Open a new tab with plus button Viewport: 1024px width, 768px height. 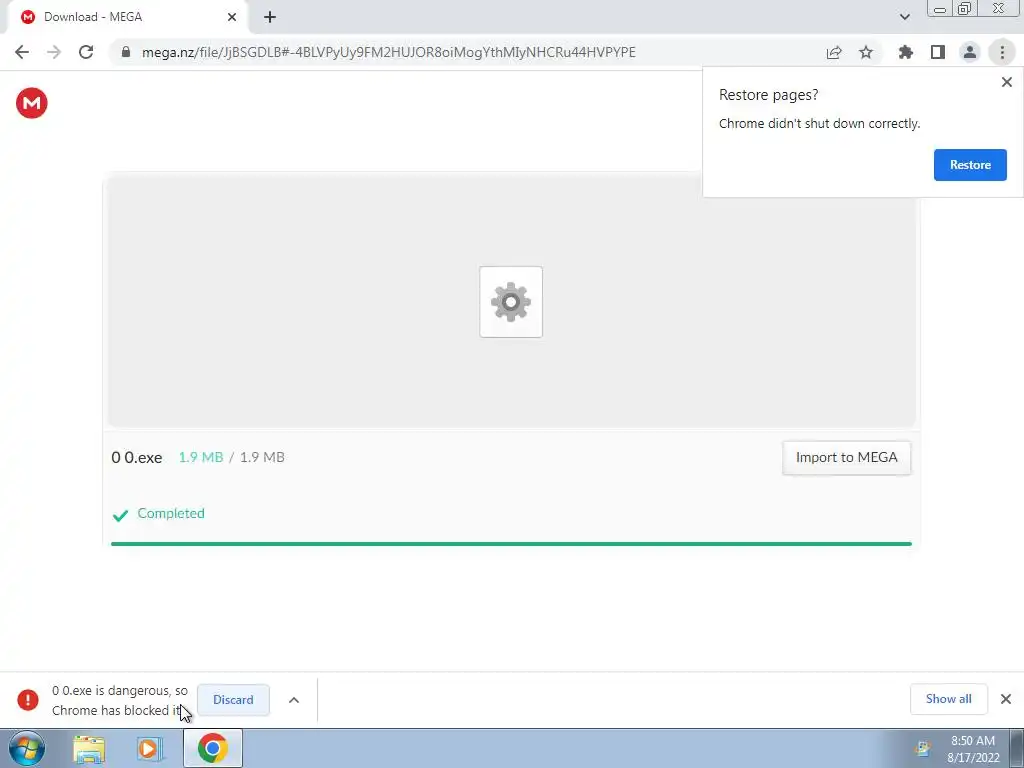click(x=270, y=17)
